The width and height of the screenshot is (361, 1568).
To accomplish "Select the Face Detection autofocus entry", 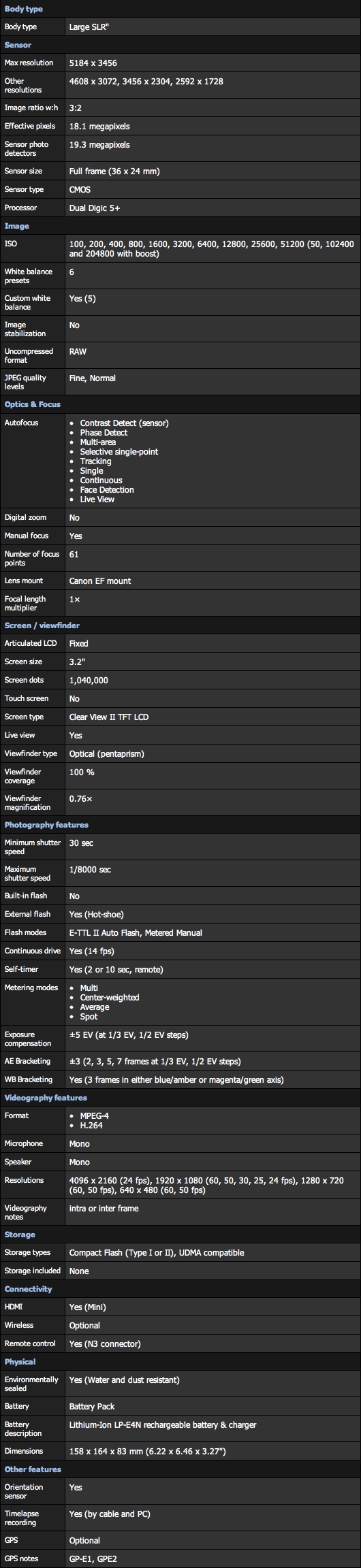I will pos(107,490).
